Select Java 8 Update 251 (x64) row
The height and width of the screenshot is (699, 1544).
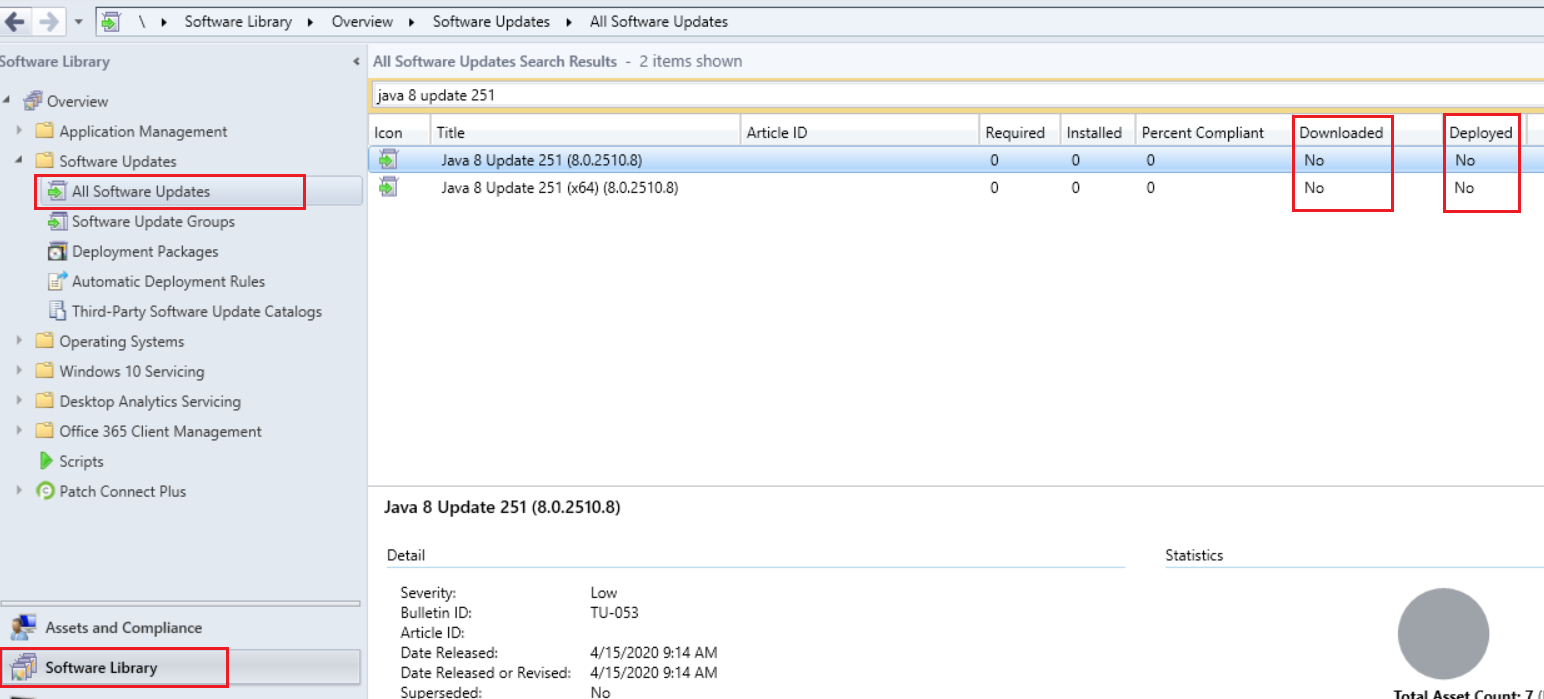click(956, 187)
